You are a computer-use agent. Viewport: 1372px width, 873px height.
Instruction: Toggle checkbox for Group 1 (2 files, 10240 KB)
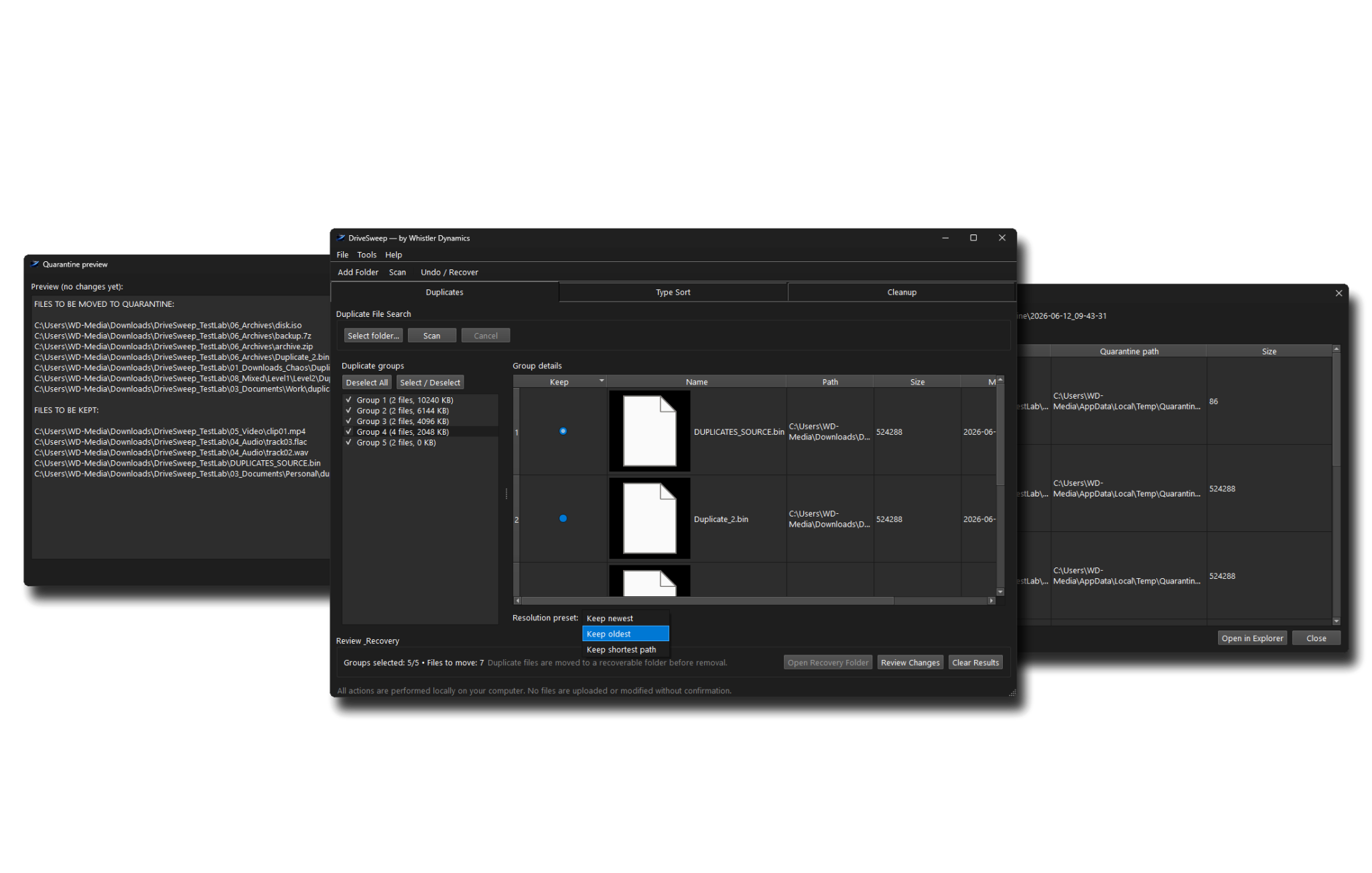point(348,399)
